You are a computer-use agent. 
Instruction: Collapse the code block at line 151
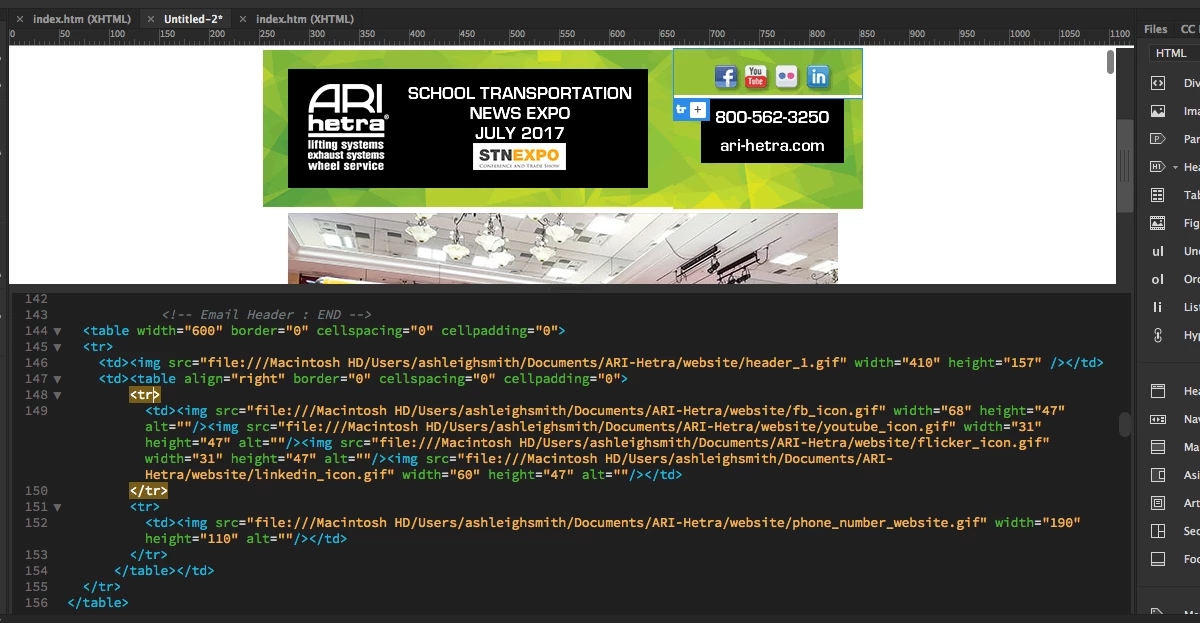[57, 507]
